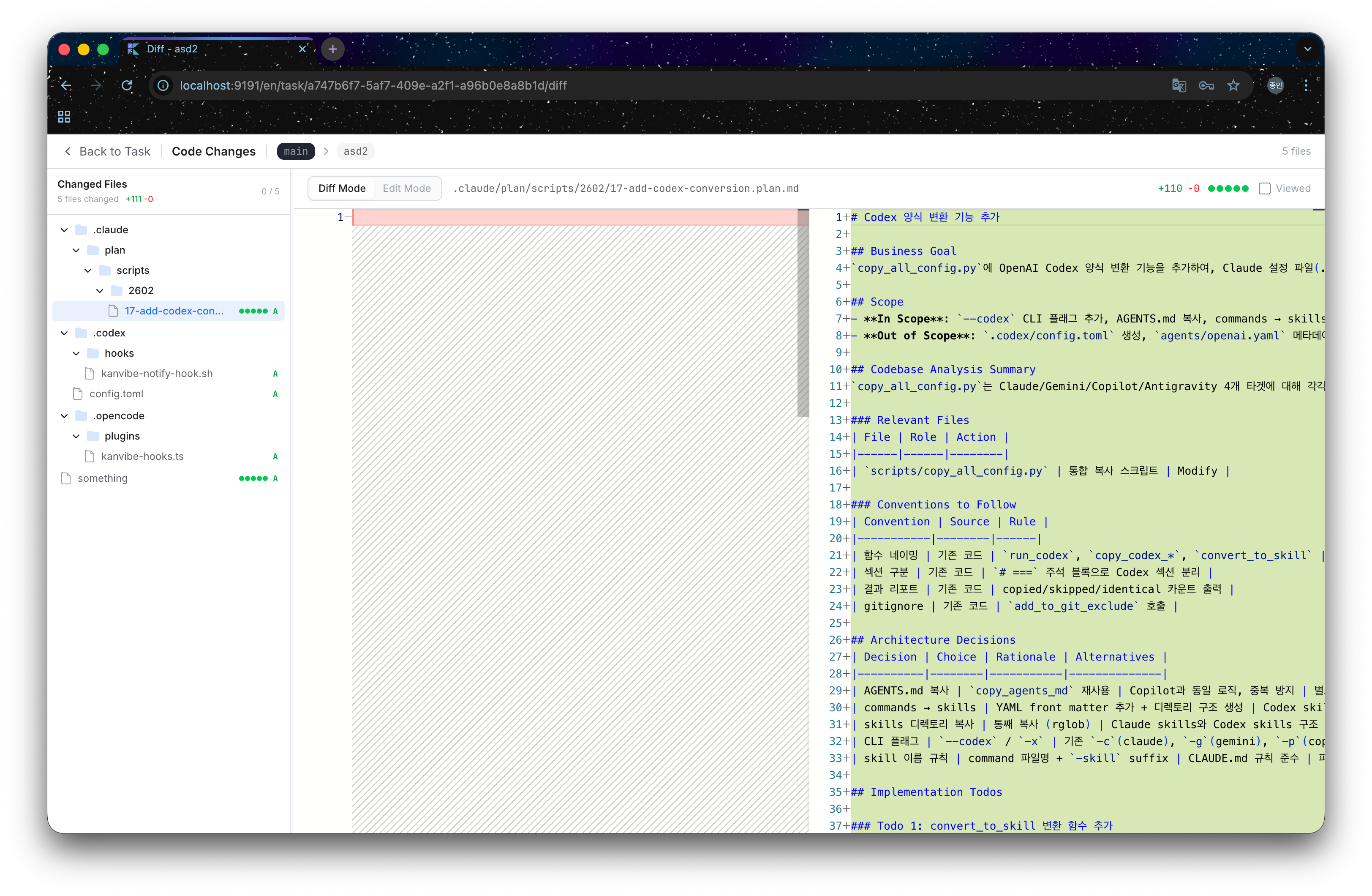1372x896 pixels.
Task: Collapse the hooks folder
Action: tap(76, 353)
